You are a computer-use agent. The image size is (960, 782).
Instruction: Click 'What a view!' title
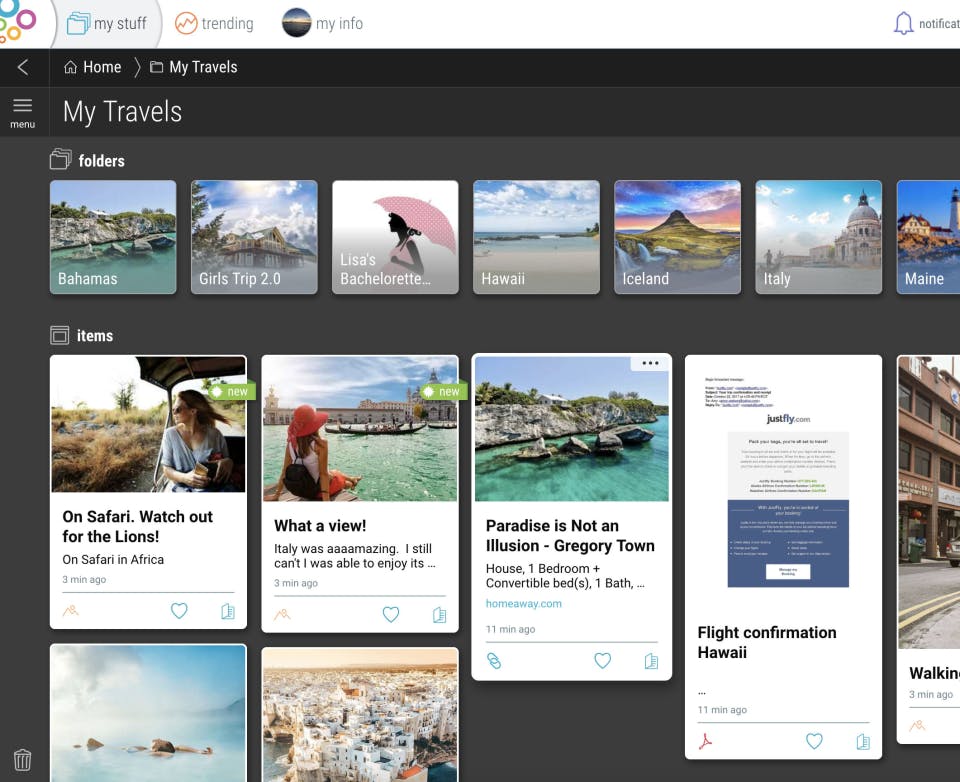coord(320,525)
